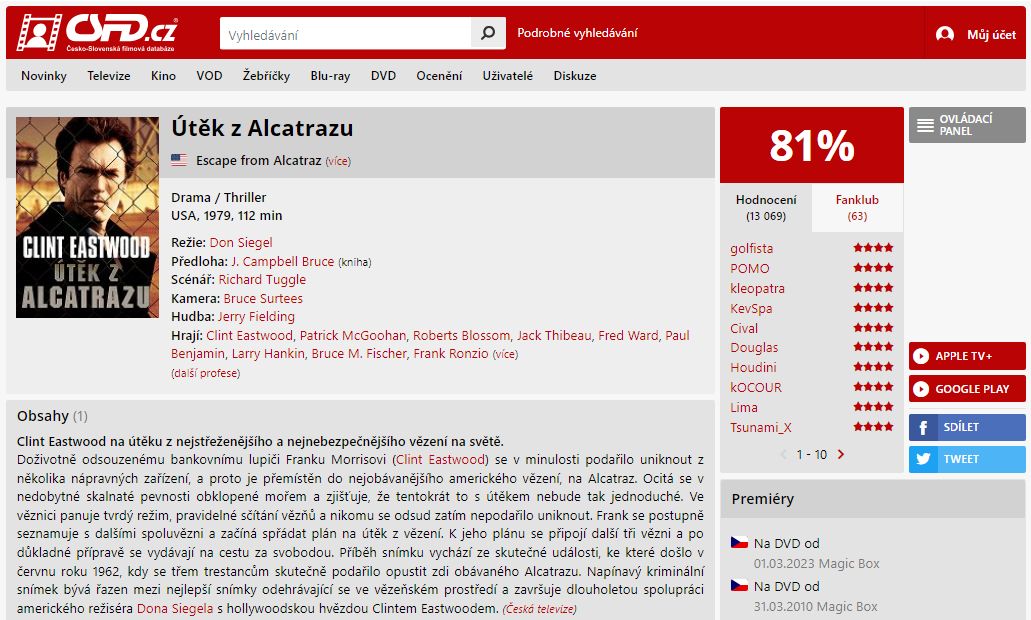Screen dimensions: 1031x620
Task: Open Můj účet account link
Action: [991, 34]
